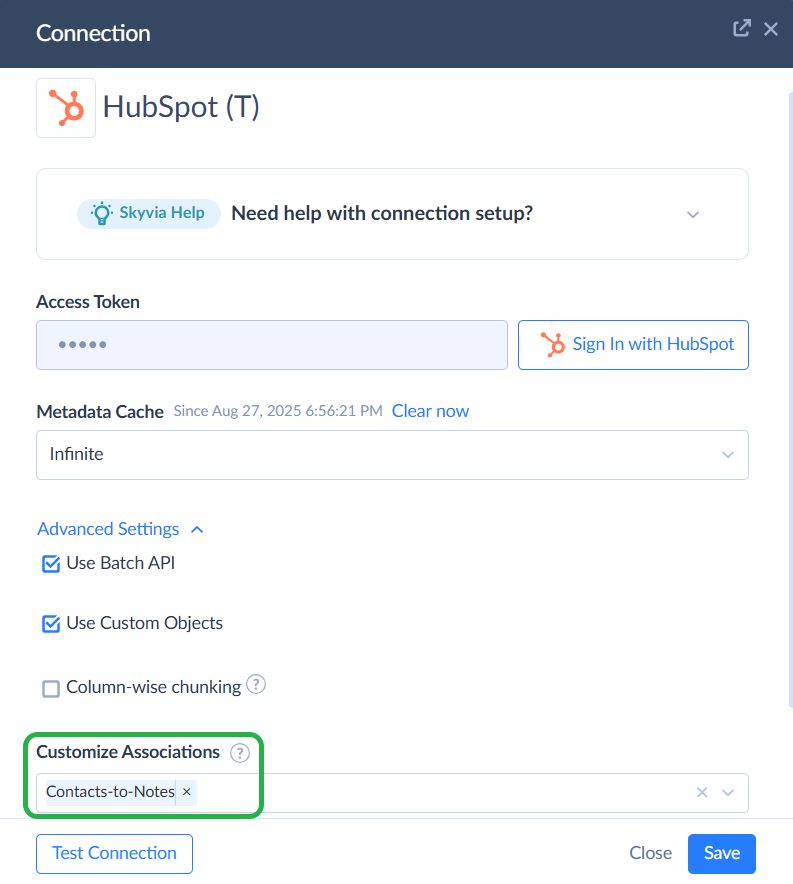Uncheck Use Batch API checkbox
The height and width of the screenshot is (884, 793).
coord(51,564)
